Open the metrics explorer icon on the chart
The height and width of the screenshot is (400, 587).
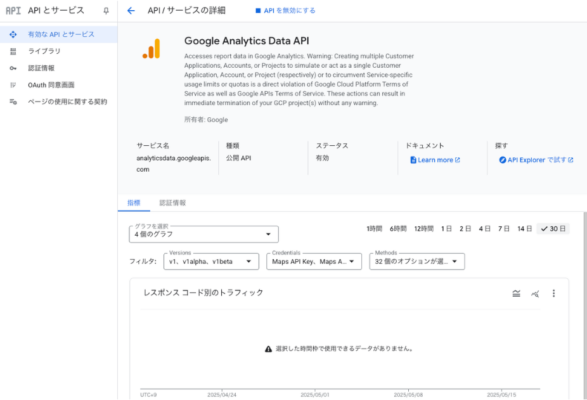pyautogui.click(x=535, y=294)
